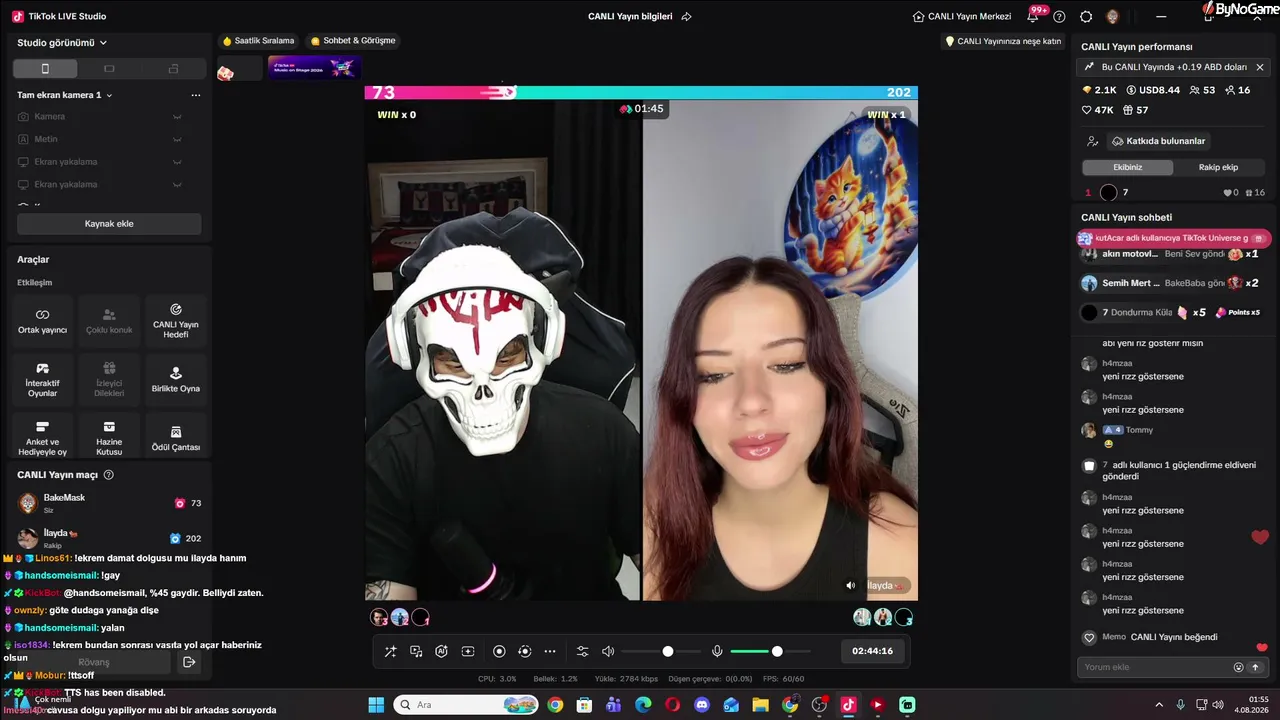Open the emoji picker in chat input

point(1239,667)
